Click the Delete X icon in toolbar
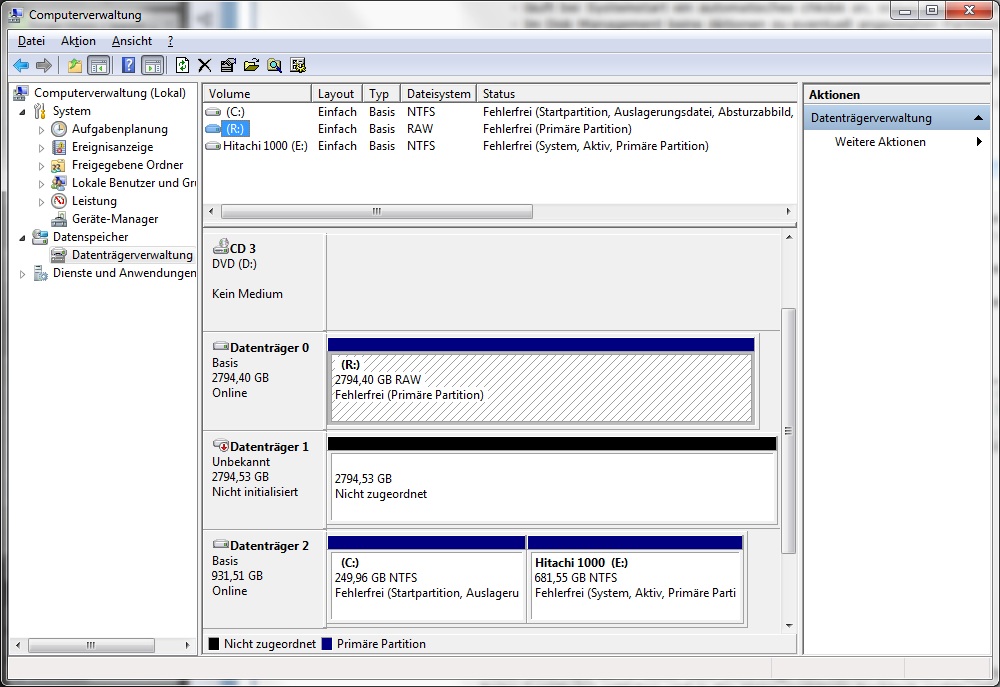The image size is (1000, 687). pos(205,65)
